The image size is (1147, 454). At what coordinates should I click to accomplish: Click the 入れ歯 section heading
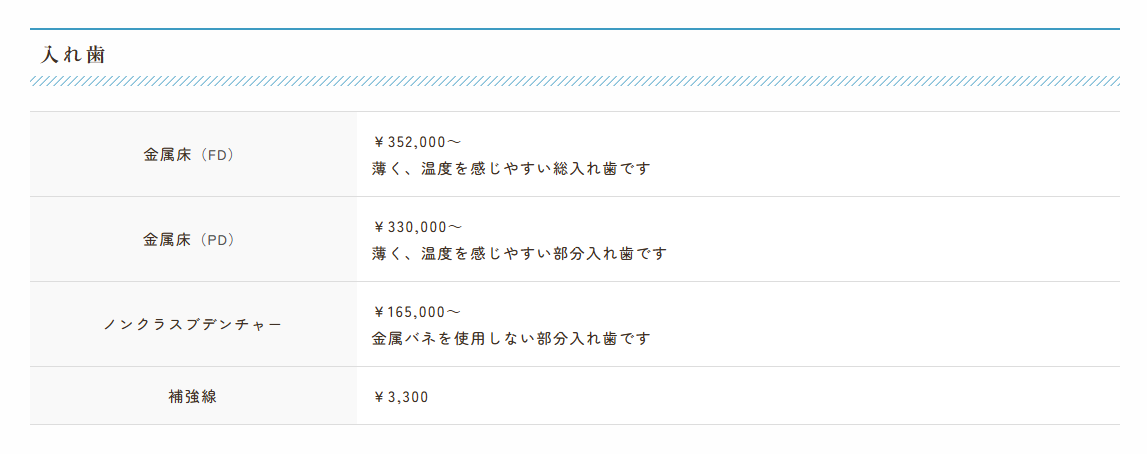click(73, 55)
